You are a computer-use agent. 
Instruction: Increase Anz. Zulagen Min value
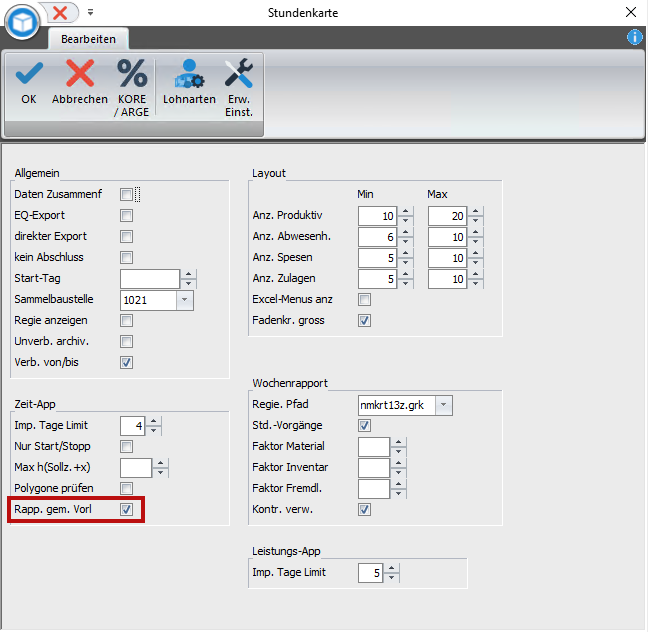click(x=405, y=274)
